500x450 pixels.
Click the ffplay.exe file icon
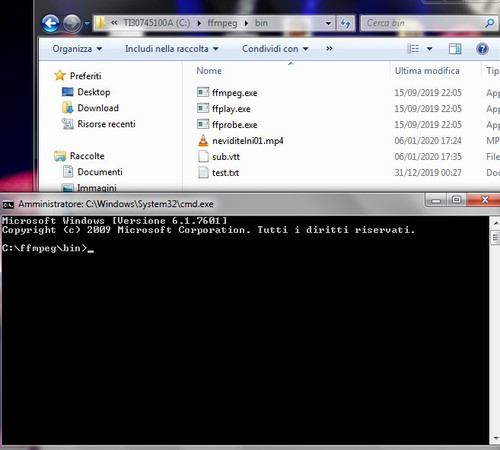tap(203, 108)
